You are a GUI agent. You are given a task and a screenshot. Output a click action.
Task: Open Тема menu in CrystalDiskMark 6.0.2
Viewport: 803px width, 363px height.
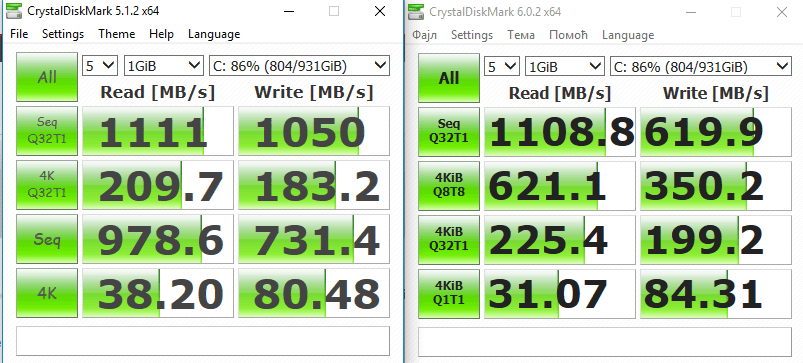[521, 35]
